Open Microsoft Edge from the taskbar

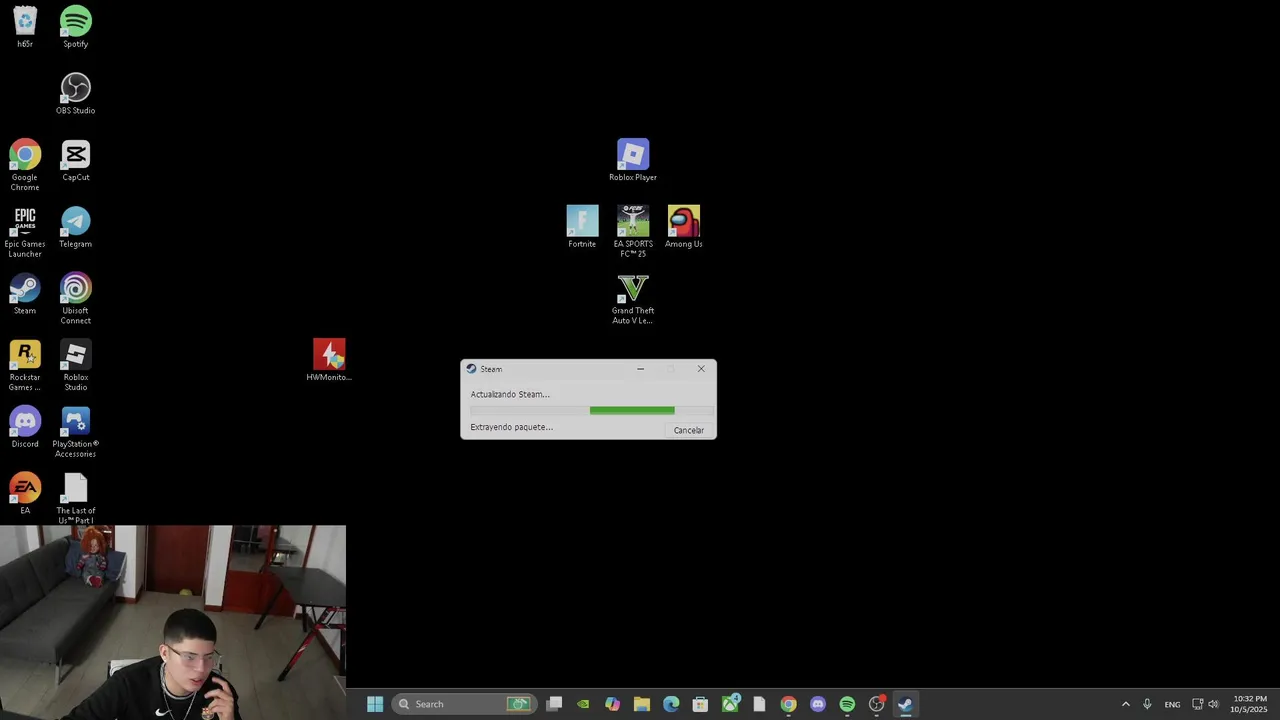tap(671, 704)
